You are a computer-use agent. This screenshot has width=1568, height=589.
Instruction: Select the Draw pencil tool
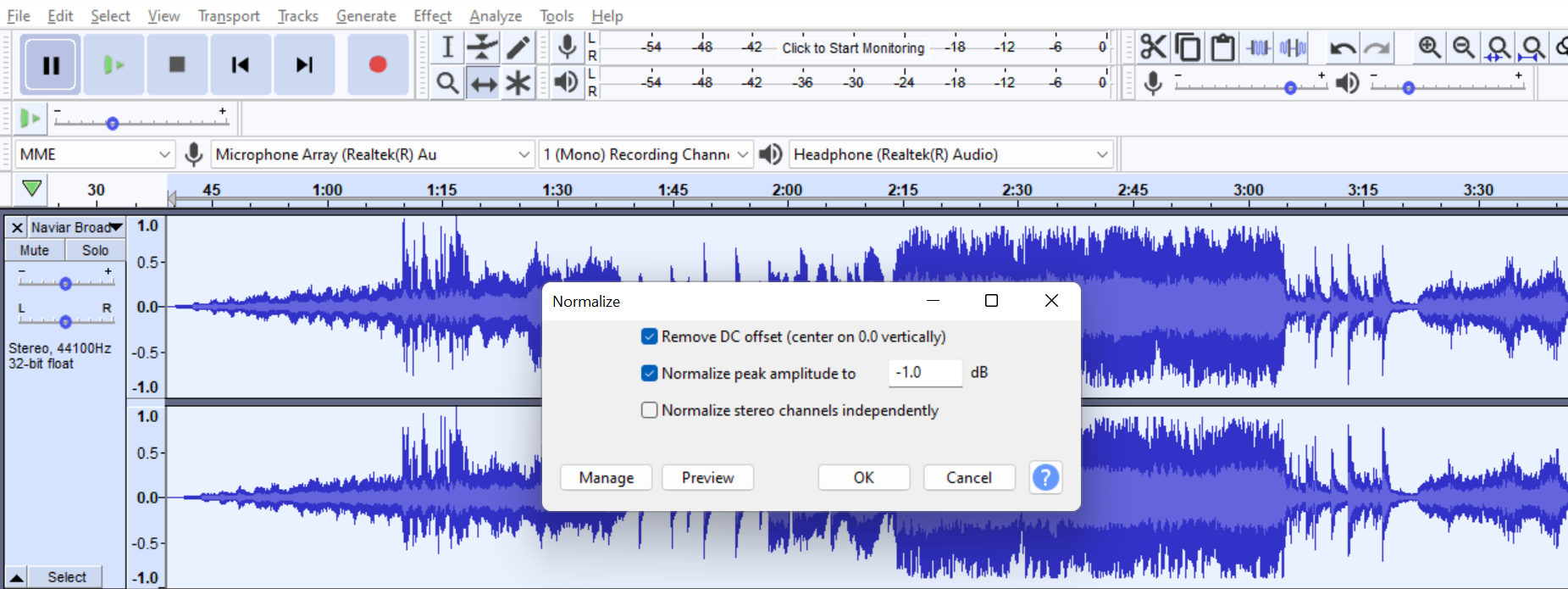coord(518,47)
